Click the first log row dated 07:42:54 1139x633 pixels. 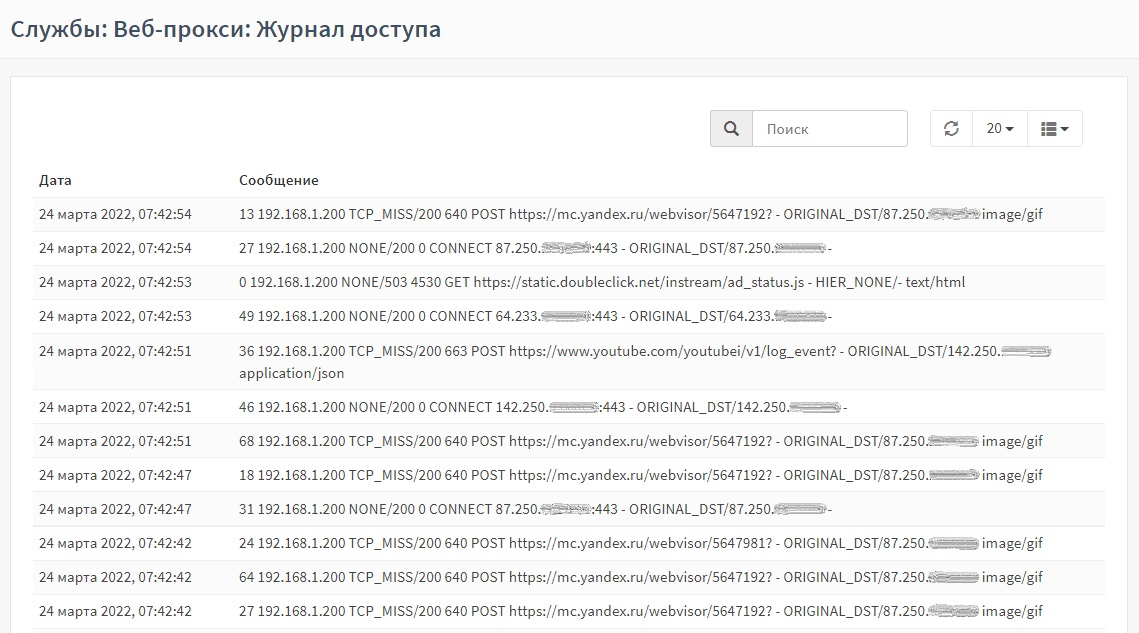pos(569,214)
